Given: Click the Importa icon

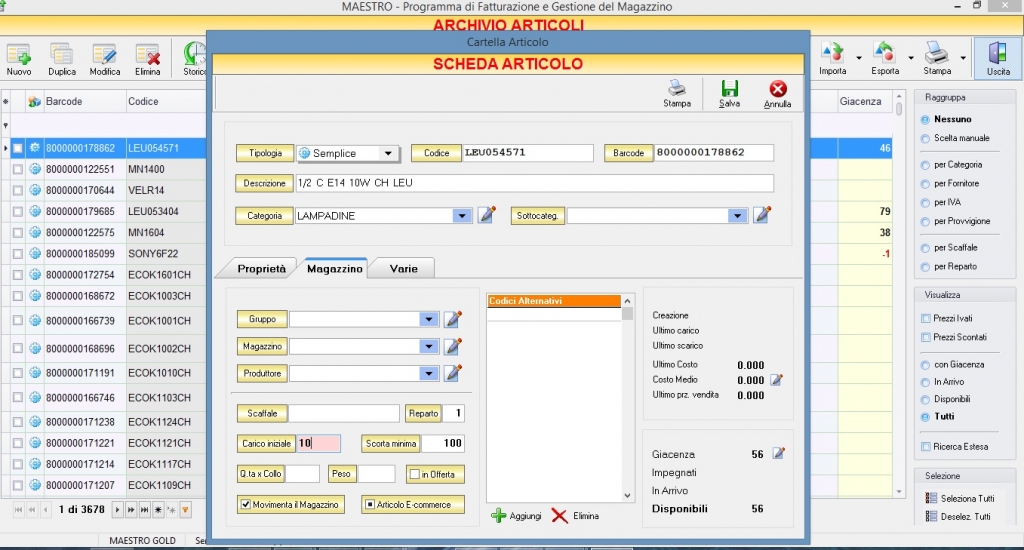Looking at the screenshot, I should 833,53.
